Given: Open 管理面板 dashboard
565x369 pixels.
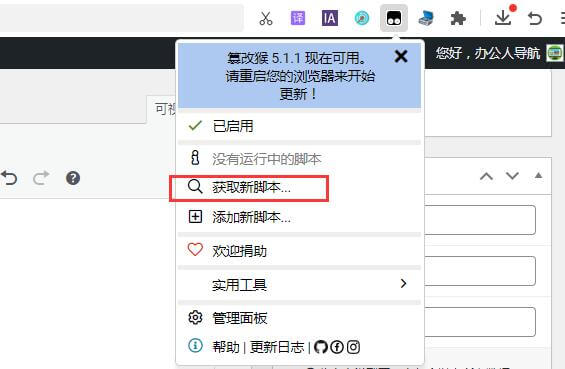Looking at the screenshot, I should click(299, 318).
